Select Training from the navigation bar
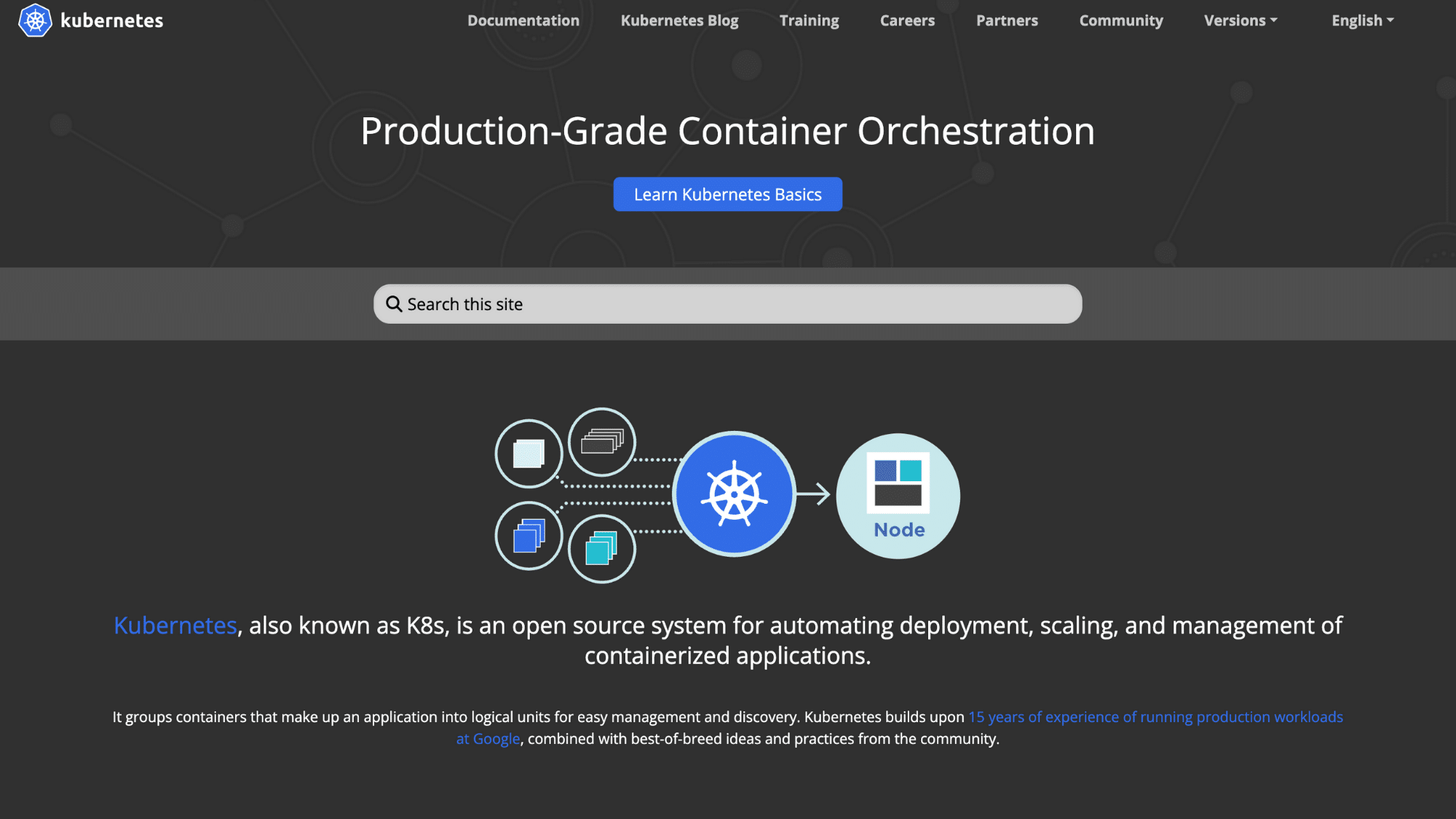Image resolution: width=1456 pixels, height=819 pixels. (809, 20)
